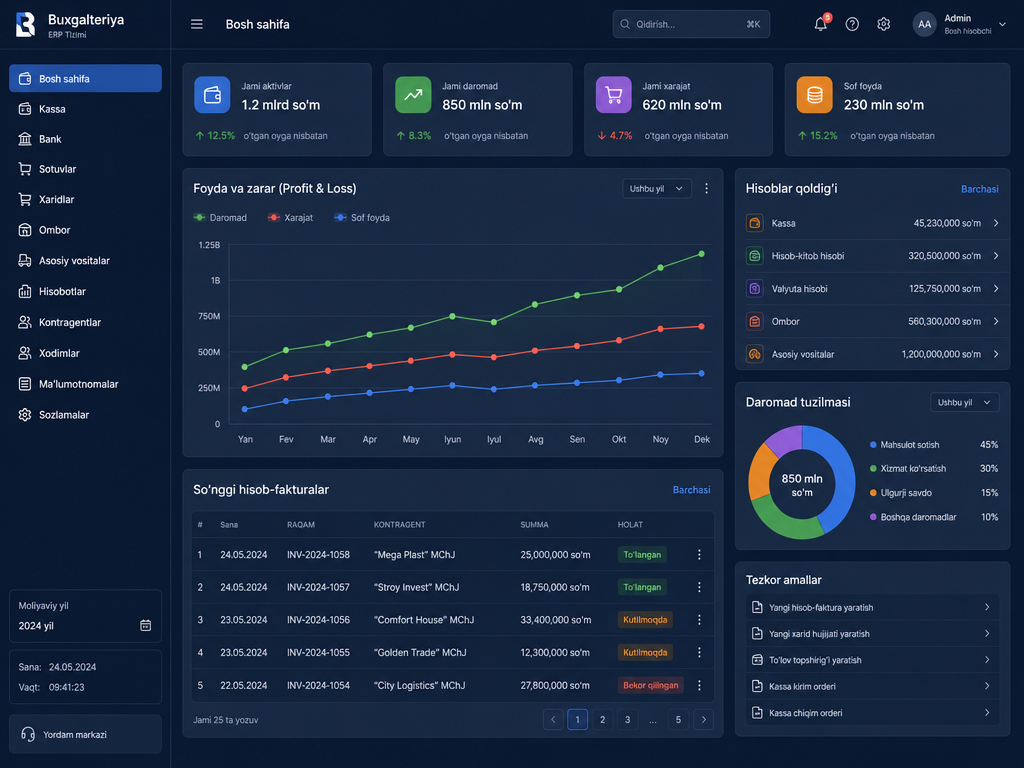The width and height of the screenshot is (1024, 768).
Task: Click the Jami aktivlar wallet icon
Action: point(212,95)
